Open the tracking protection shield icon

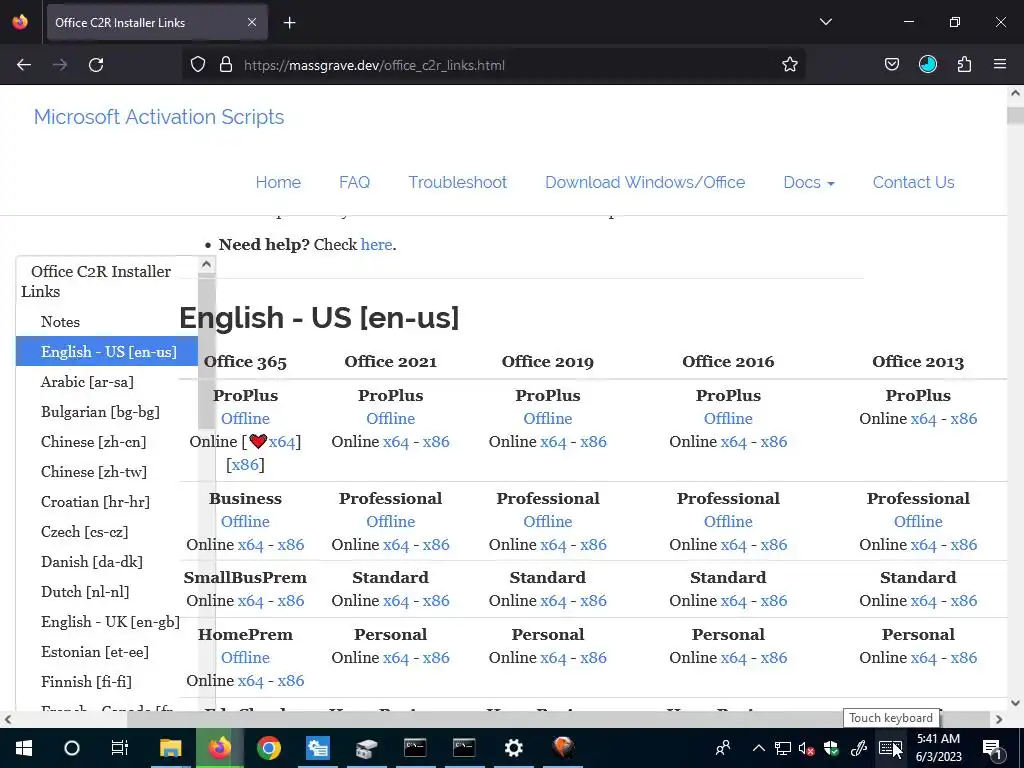pyautogui.click(x=198, y=65)
